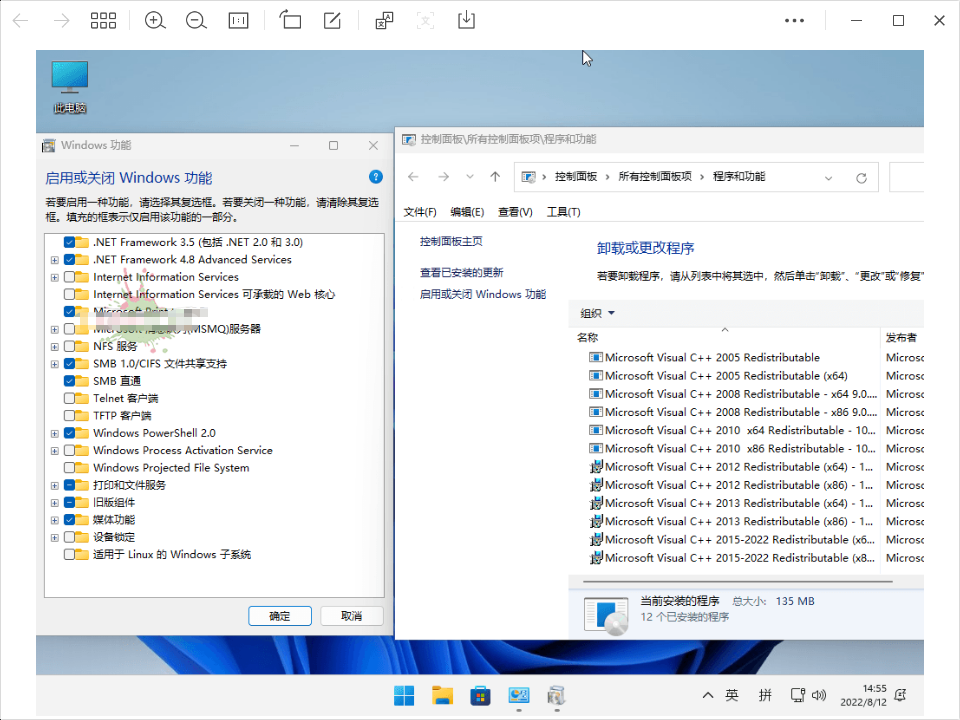This screenshot has width=960, height=720.
Task: Check the NFS 服务 checkbox
Action: [70, 347]
